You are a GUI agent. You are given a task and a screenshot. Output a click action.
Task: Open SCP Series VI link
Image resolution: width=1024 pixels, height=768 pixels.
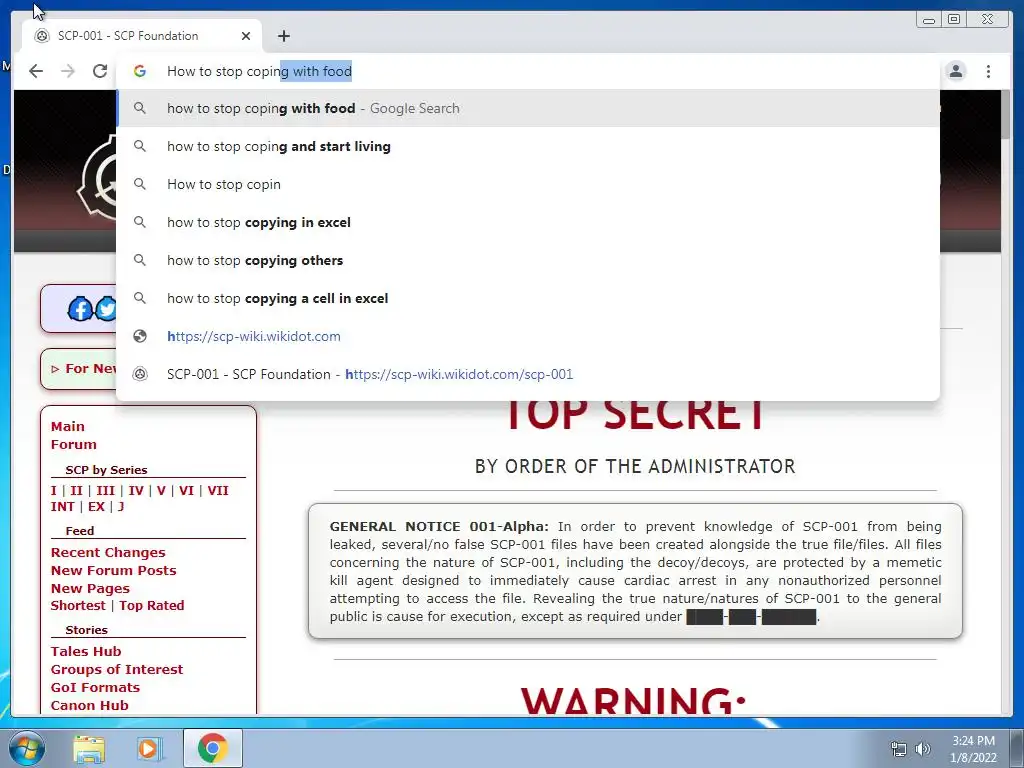pyautogui.click(x=186, y=490)
